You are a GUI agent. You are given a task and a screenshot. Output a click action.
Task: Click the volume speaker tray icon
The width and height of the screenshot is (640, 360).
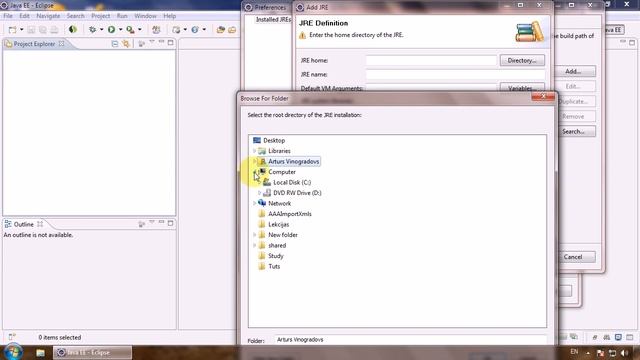point(624,353)
